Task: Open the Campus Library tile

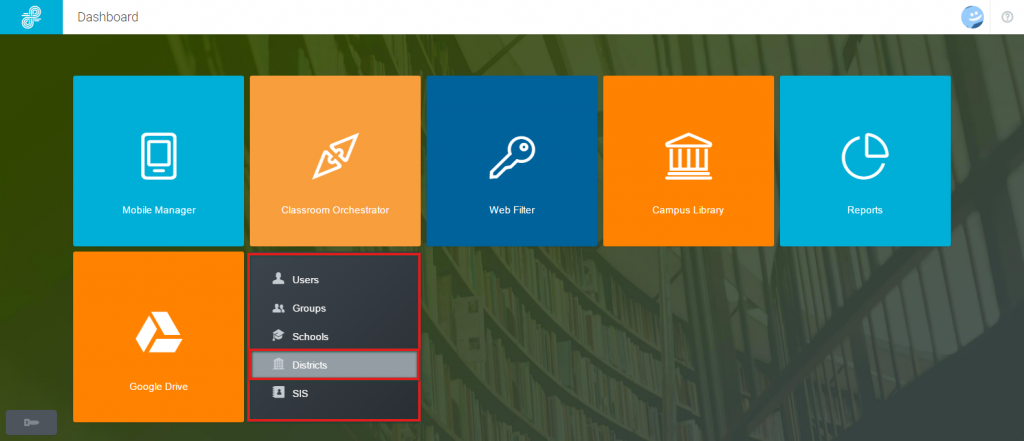Action: tap(688, 161)
